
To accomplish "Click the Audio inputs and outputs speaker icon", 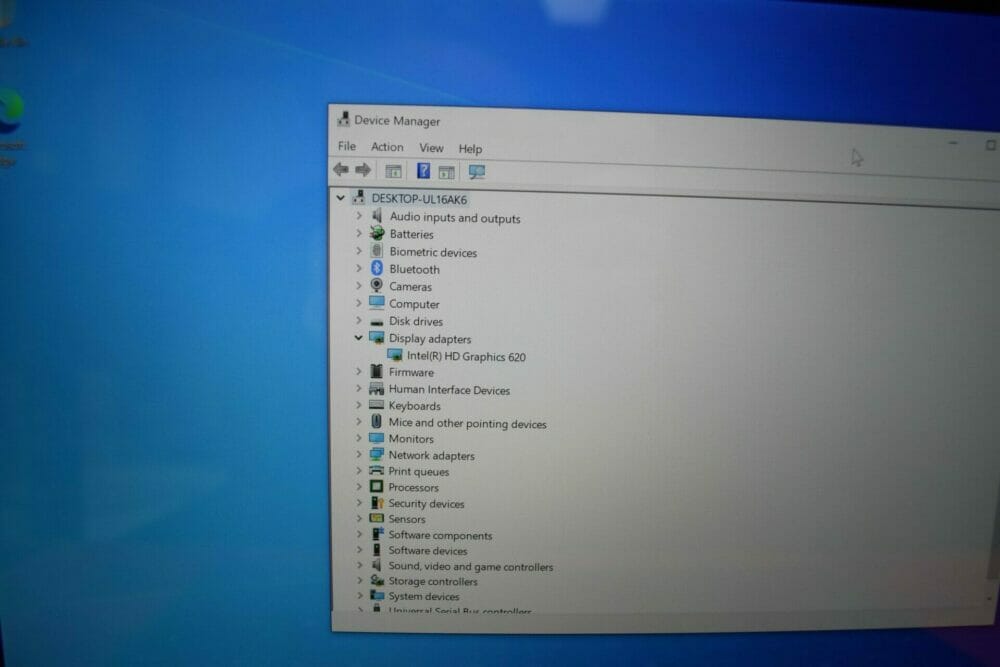I will [377, 216].
